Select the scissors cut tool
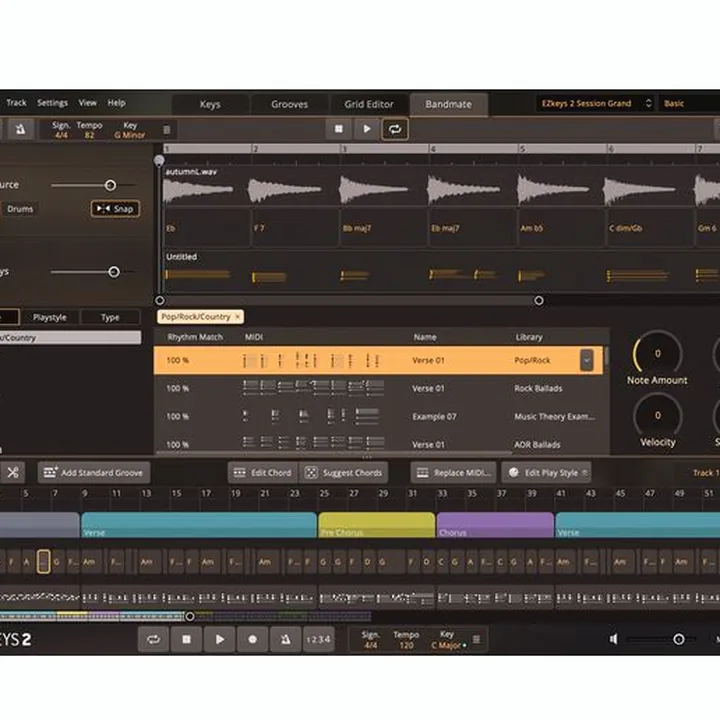 tap(13, 472)
